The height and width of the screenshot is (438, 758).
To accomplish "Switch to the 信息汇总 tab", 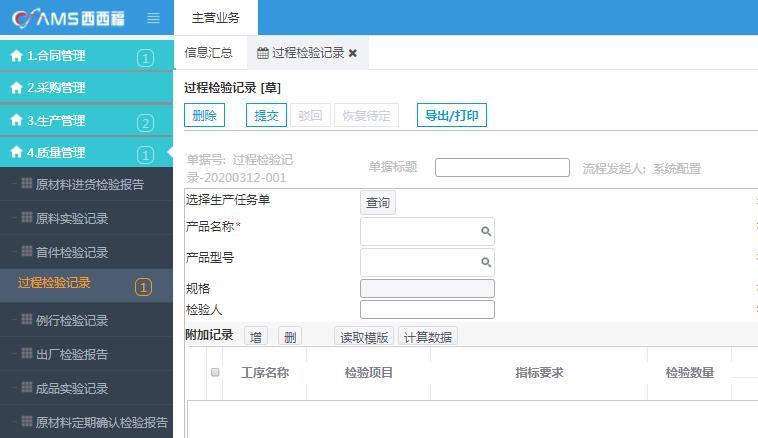I will click(x=208, y=53).
